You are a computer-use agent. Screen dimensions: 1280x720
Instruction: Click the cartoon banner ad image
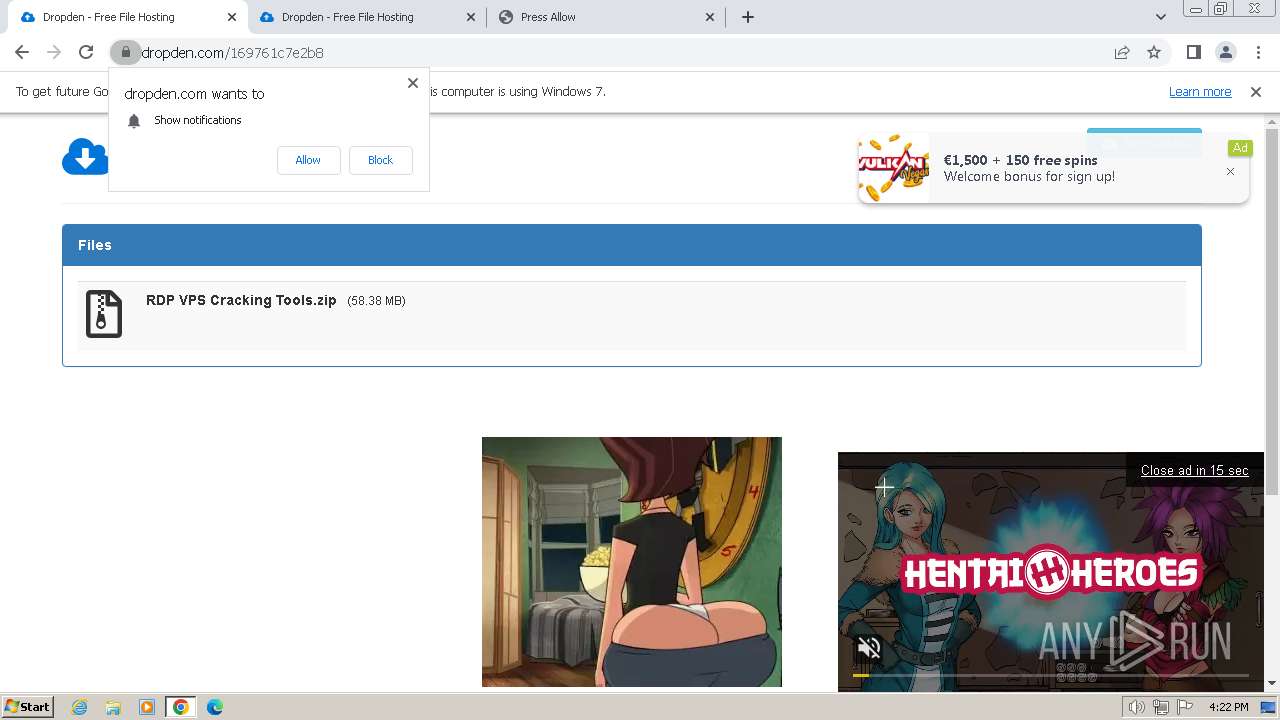tap(632, 562)
